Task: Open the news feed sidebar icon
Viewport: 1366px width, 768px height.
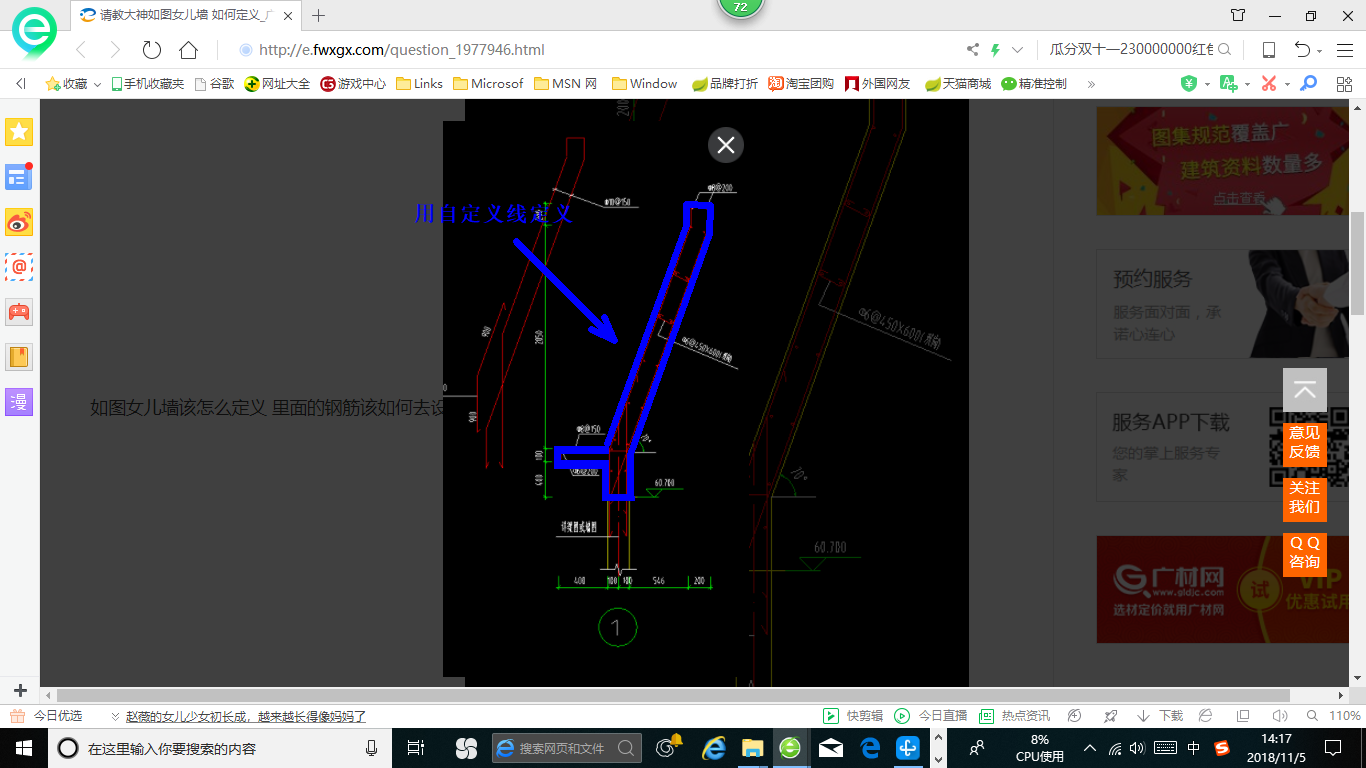Action: (x=19, y=177)
